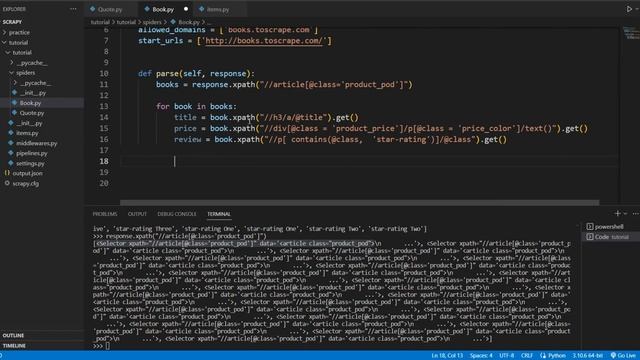Select Book.py in the explorer tree
The width and height of the screenshot is (640, 360).
pyautogui.click(x=30, y=103)
